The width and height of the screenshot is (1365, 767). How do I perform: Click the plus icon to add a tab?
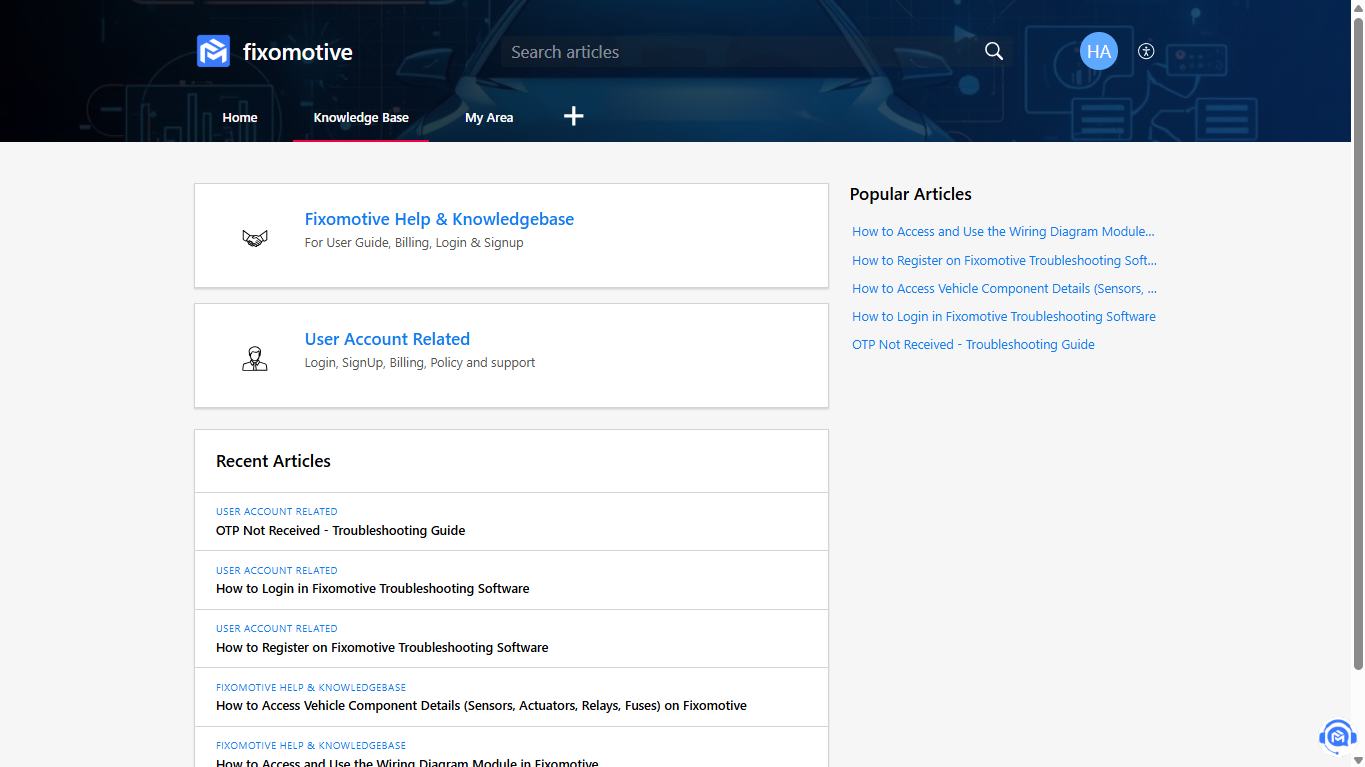(x=573, y=116)
